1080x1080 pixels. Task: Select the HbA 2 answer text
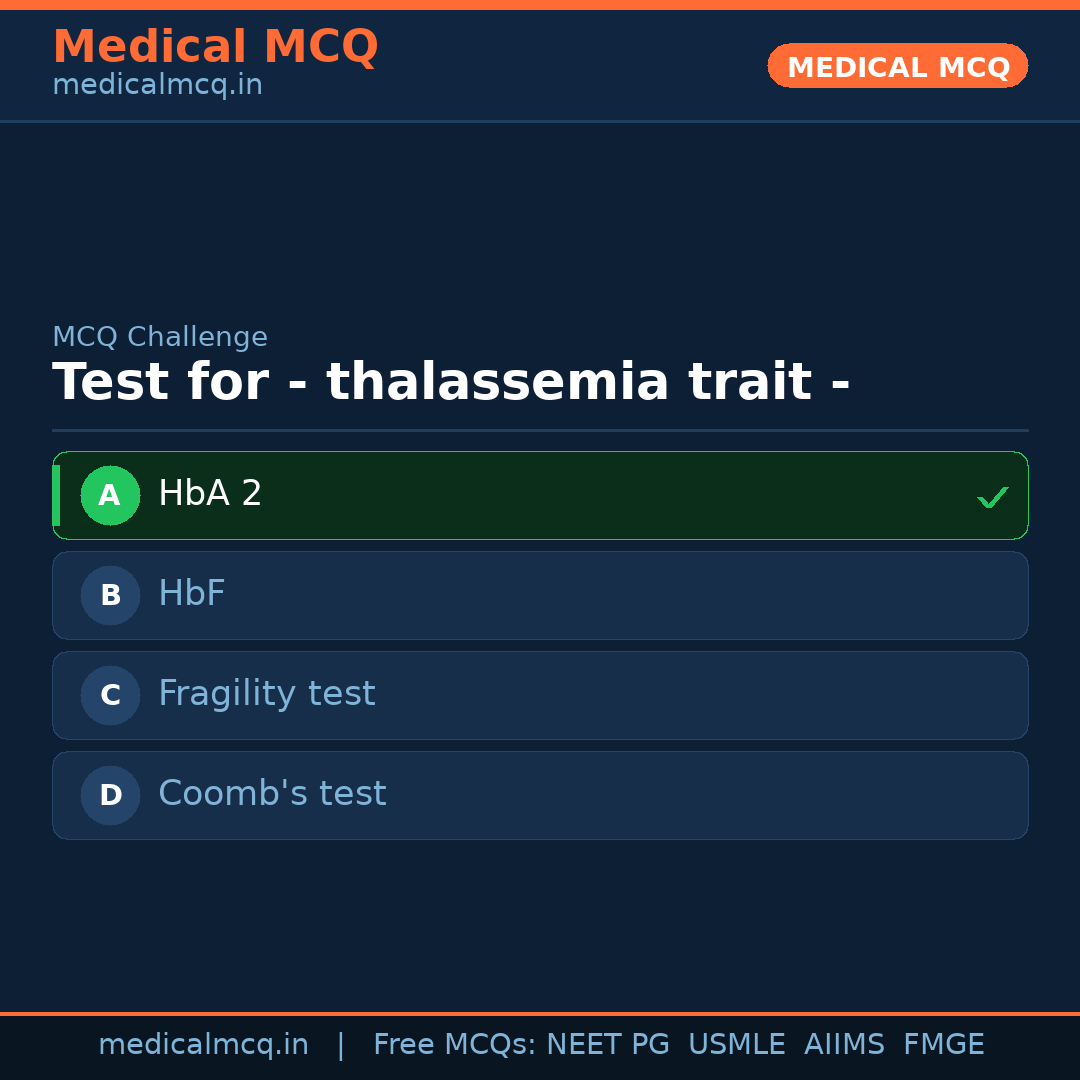(x=210, y=494)
